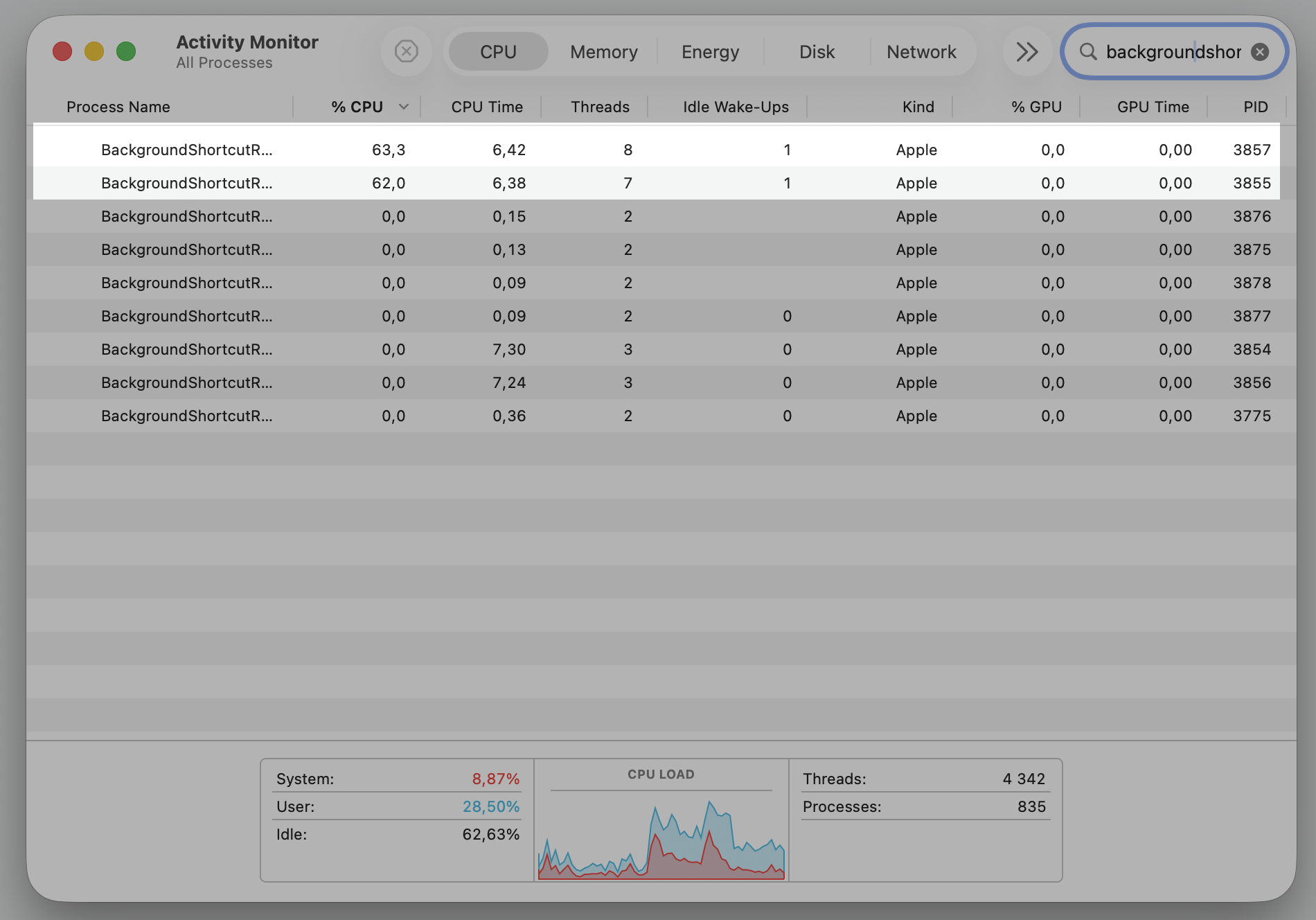This screenshot has height=920, width=1316.
Task: Select process row with PID 3877
Action: (661, 316)
